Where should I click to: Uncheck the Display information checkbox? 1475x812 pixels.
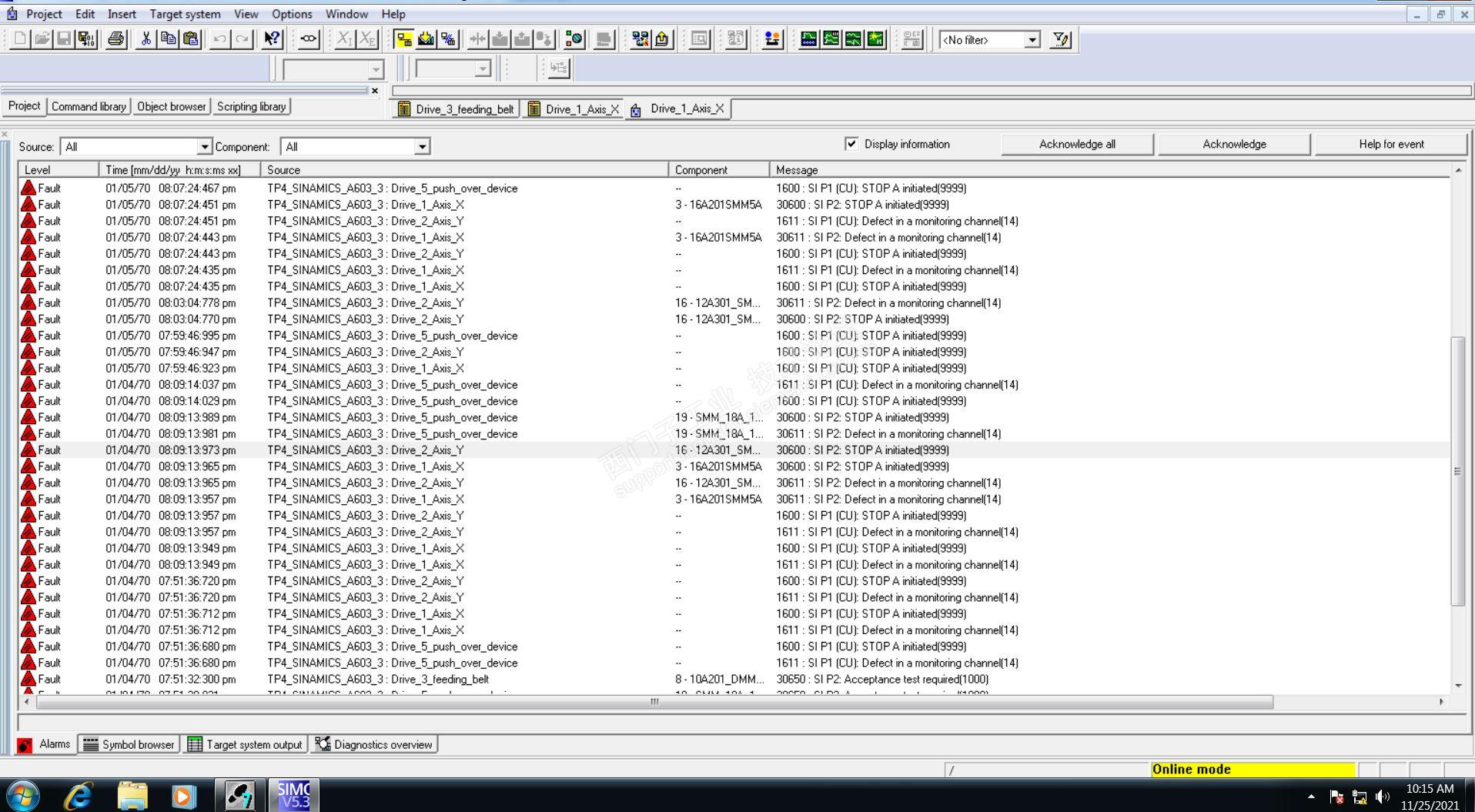(851, 144)
